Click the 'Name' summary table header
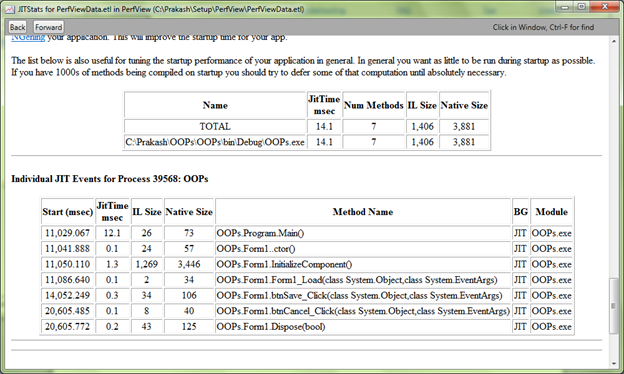Image resolution: width=624 pixels, height=374 pixels. (x=215, y=105)
